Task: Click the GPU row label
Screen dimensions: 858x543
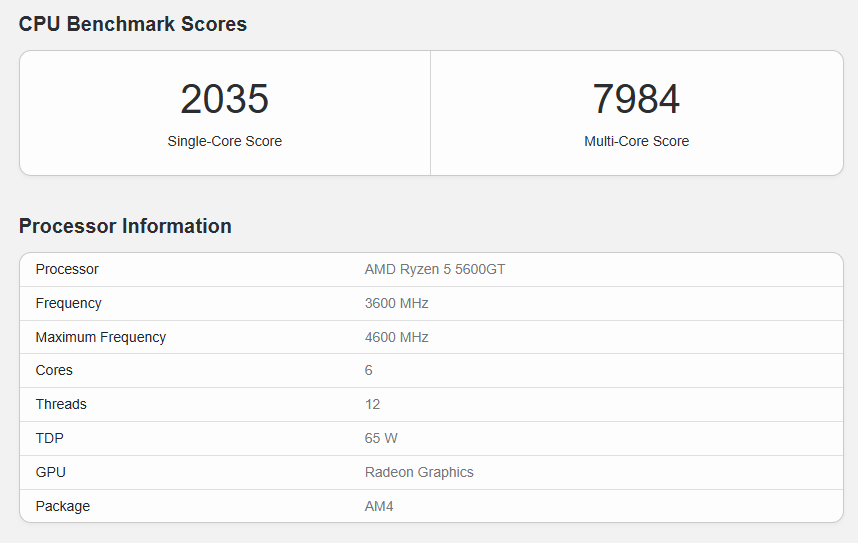Action: click(51, 472)
